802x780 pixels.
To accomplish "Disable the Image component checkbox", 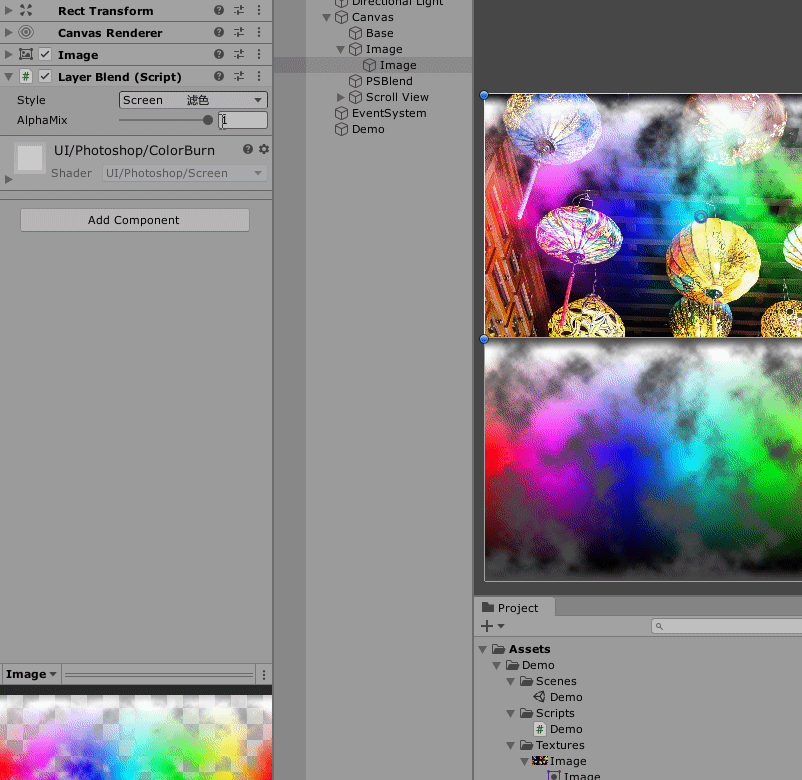I will point(45,55).
